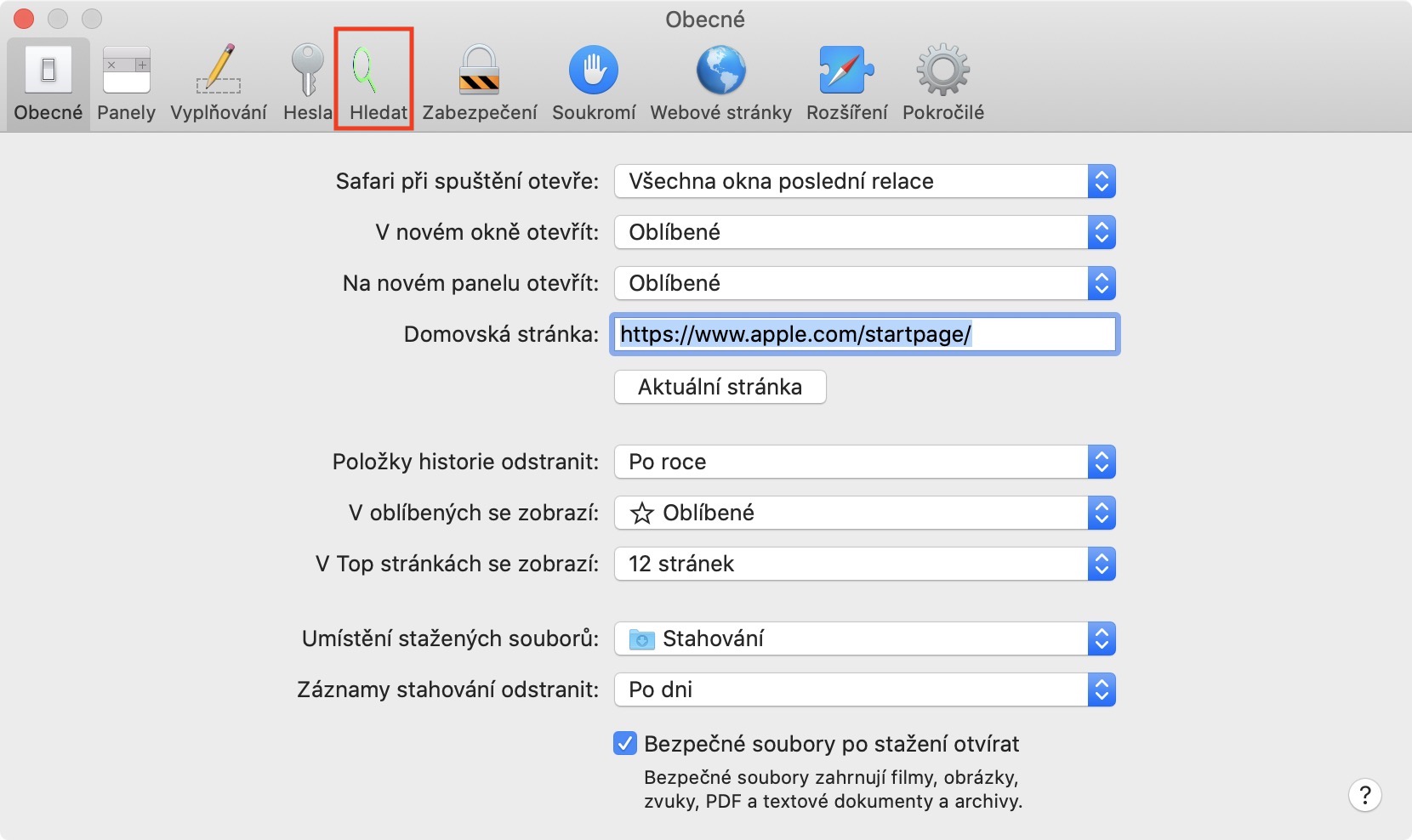Open the Vyplňování pencil icon pane
The height and width of the screenshot is (840, 1412).
219,83
